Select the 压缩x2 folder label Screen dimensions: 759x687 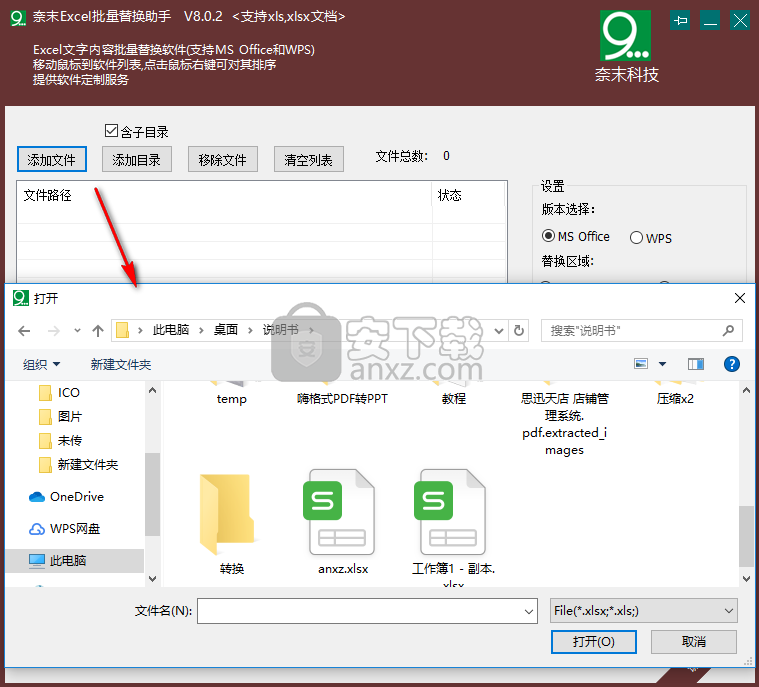675,399
